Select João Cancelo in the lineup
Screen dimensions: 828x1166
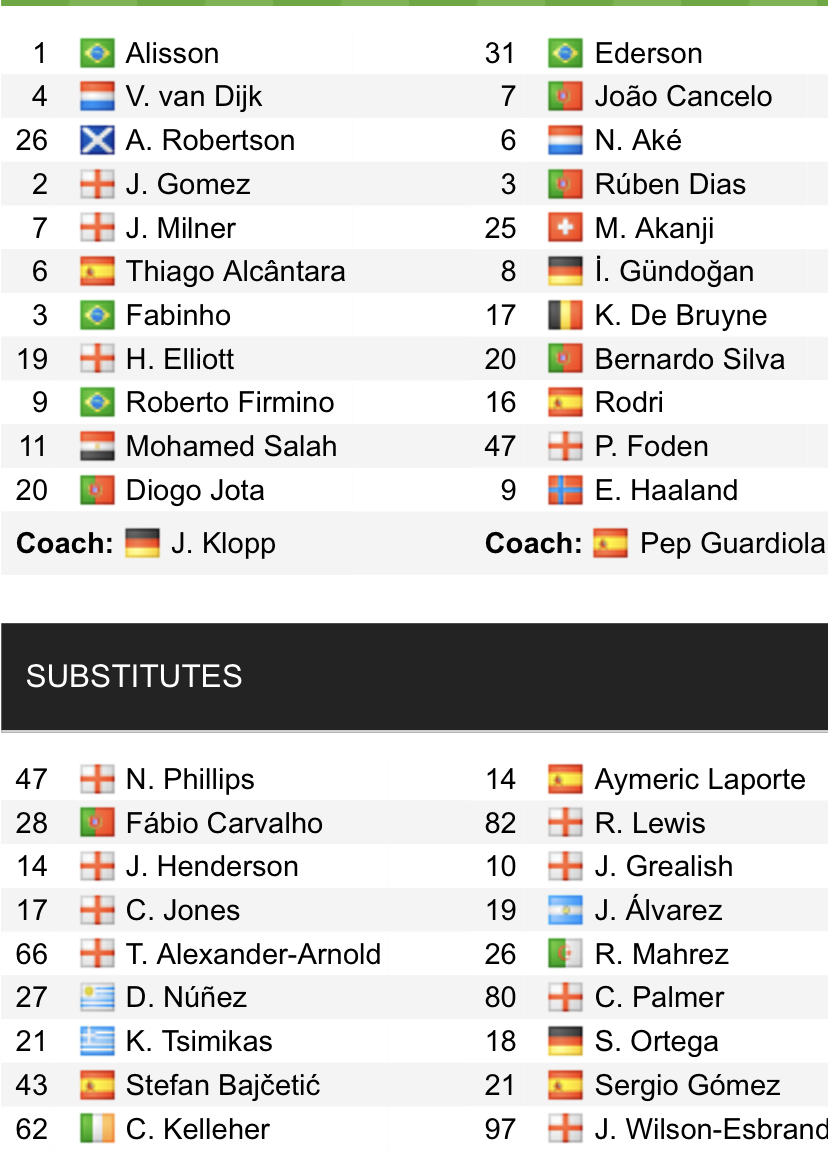[x=683, y=97]
